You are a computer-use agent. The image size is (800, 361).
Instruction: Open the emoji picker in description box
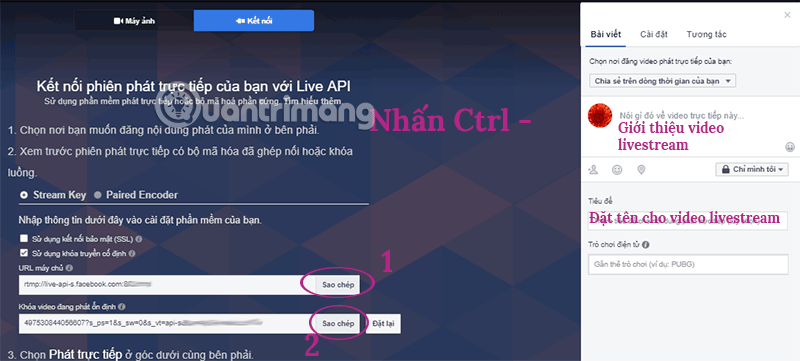790,147
